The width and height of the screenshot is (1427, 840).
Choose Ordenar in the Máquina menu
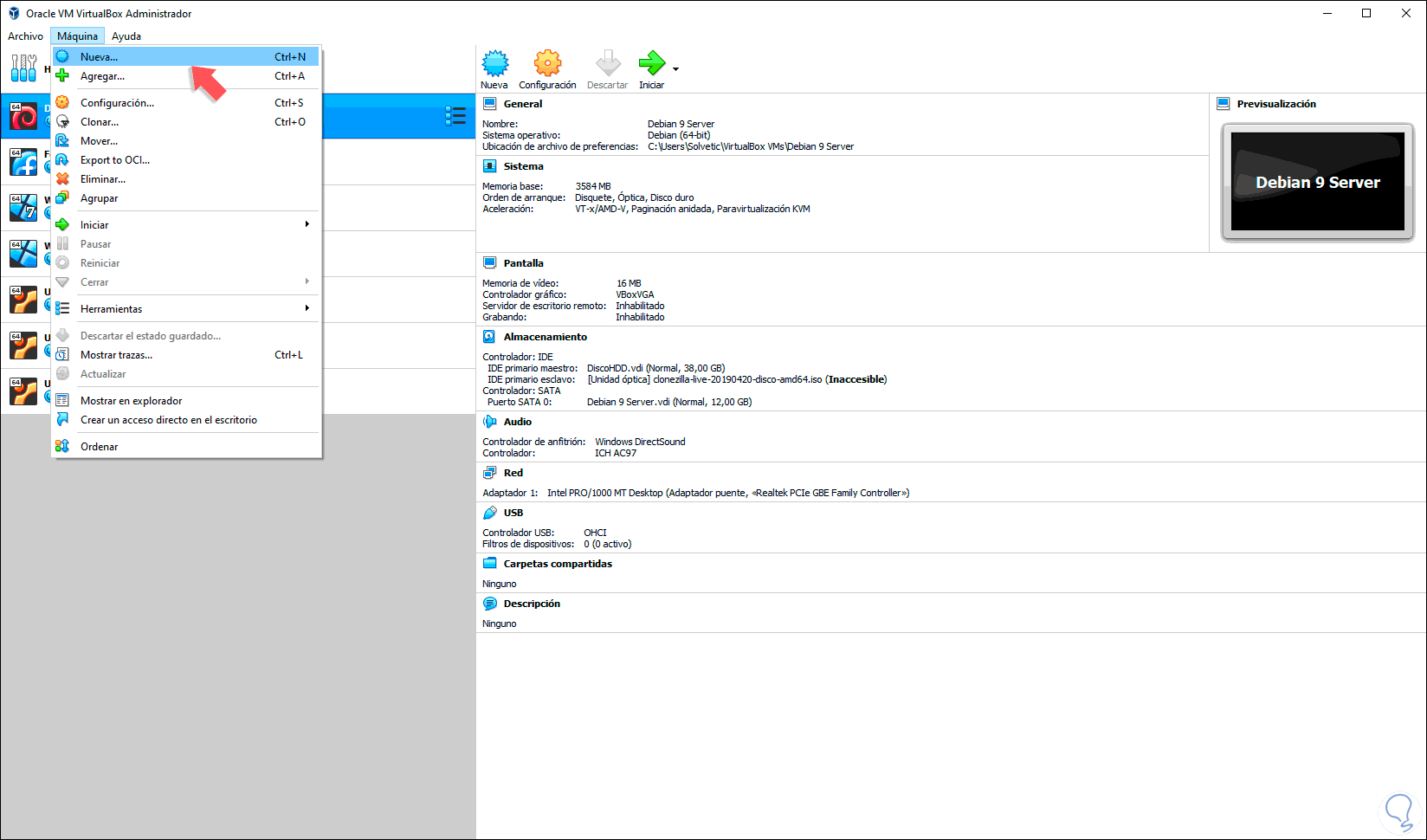click(x=186, y=447)
